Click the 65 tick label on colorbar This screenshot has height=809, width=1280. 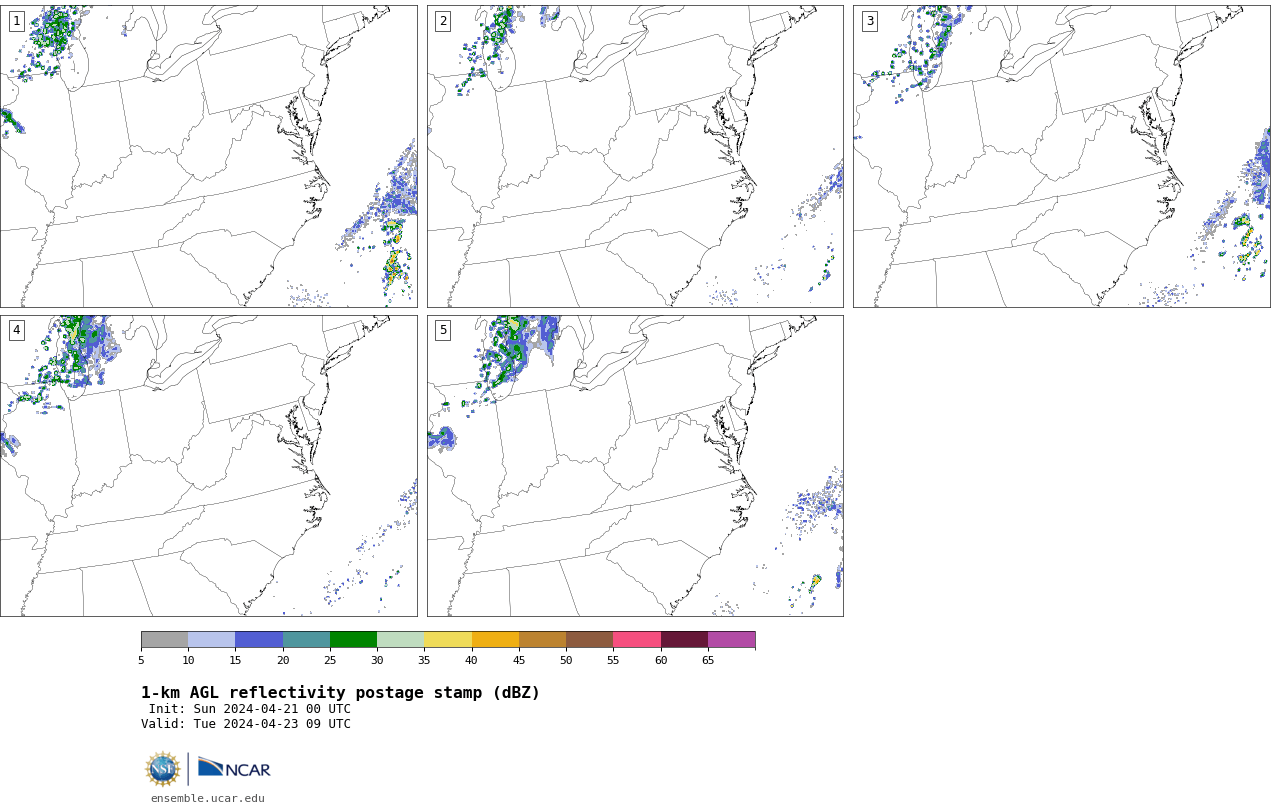click(x=708, y=660)
